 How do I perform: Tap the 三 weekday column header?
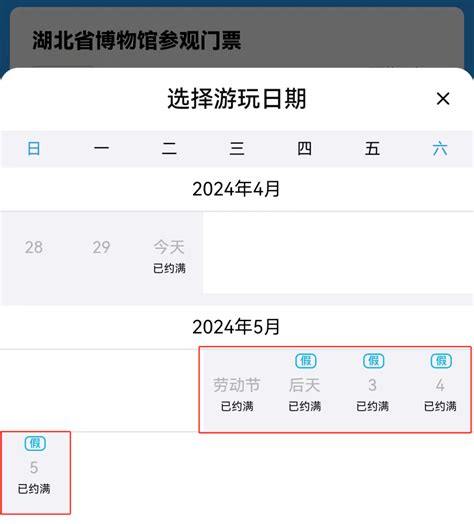[x=237, y=149]
